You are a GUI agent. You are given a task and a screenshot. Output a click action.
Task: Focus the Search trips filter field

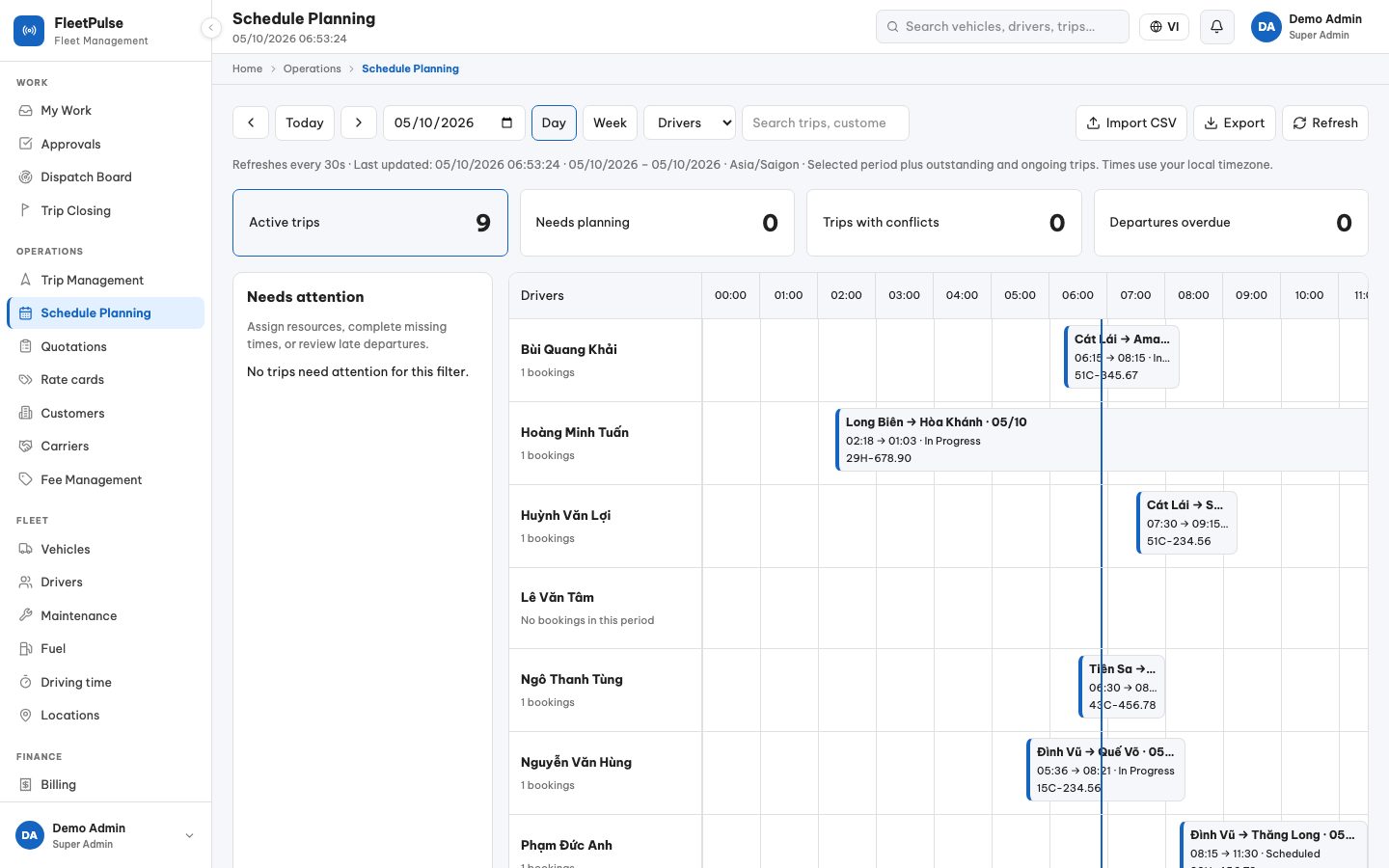point(826,122)
